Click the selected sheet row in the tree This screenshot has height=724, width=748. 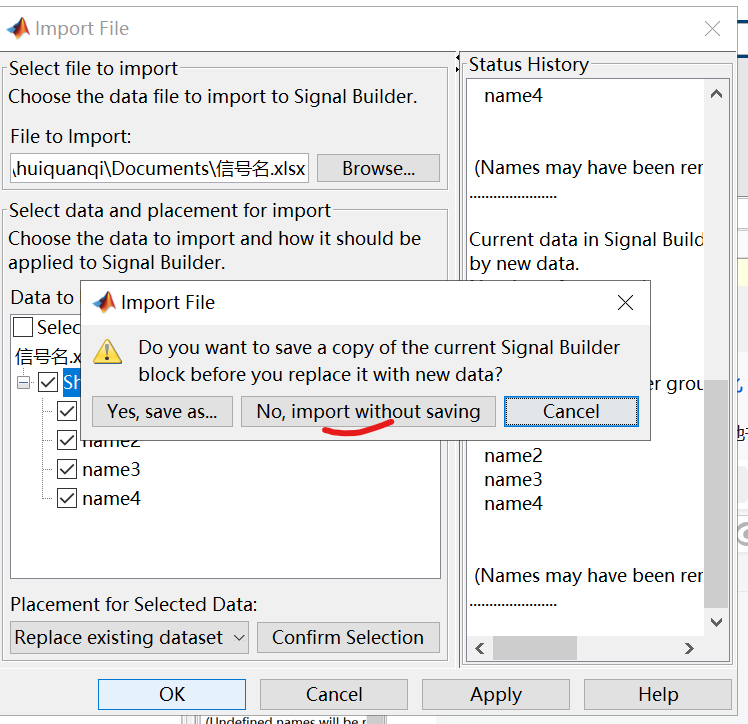coord(72,382)
